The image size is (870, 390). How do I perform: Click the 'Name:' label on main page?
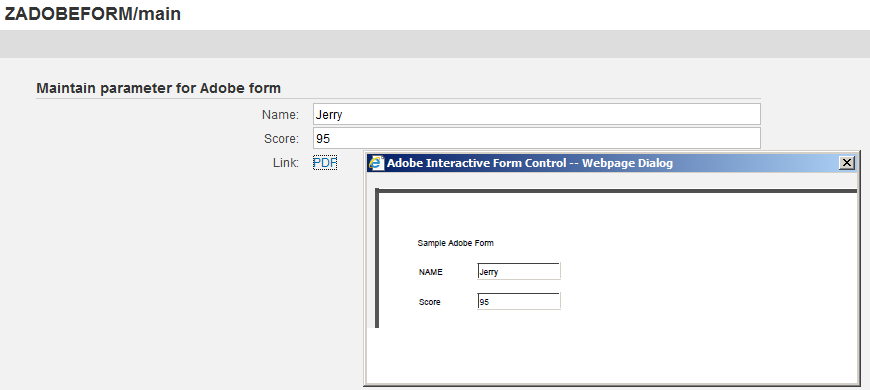280,115
